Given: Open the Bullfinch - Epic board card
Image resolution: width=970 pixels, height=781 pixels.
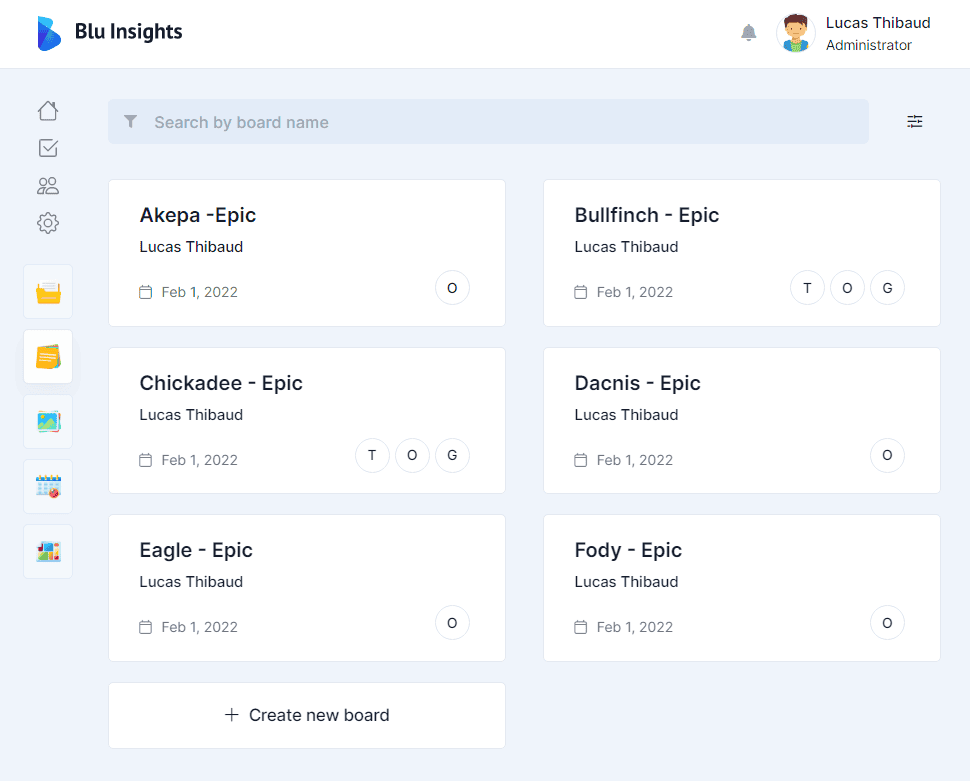Looking at the screenshot, I should click(x=742, y=253).
